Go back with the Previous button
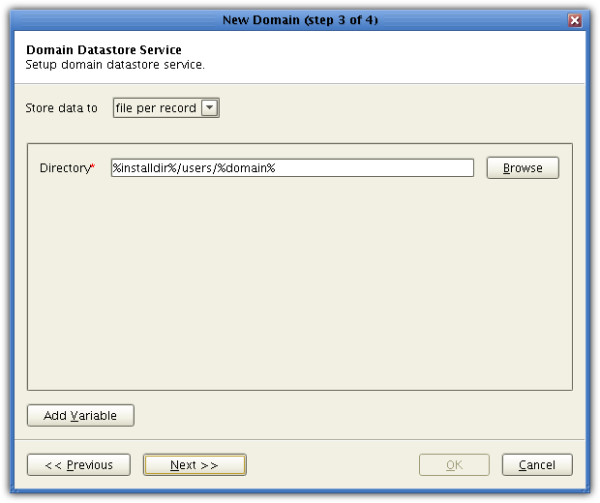This screenshot has height=503, width=600. point(79,465)
